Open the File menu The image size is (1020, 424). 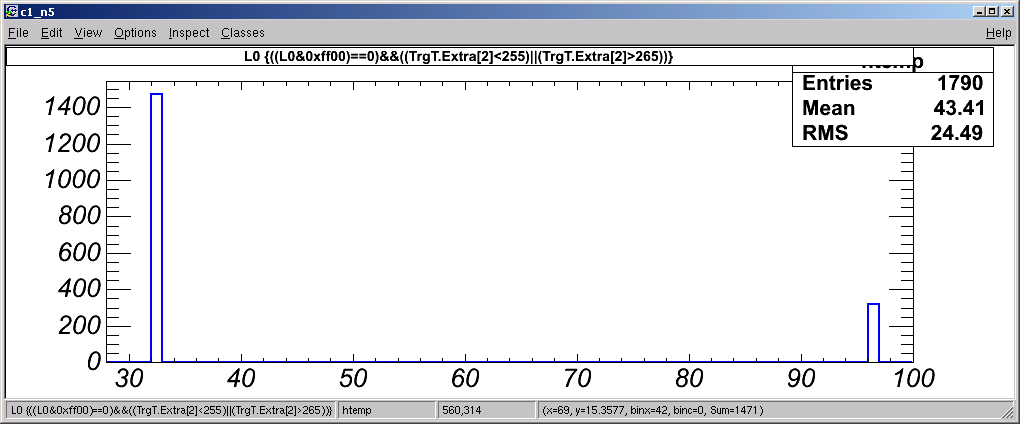click(18, 33)
